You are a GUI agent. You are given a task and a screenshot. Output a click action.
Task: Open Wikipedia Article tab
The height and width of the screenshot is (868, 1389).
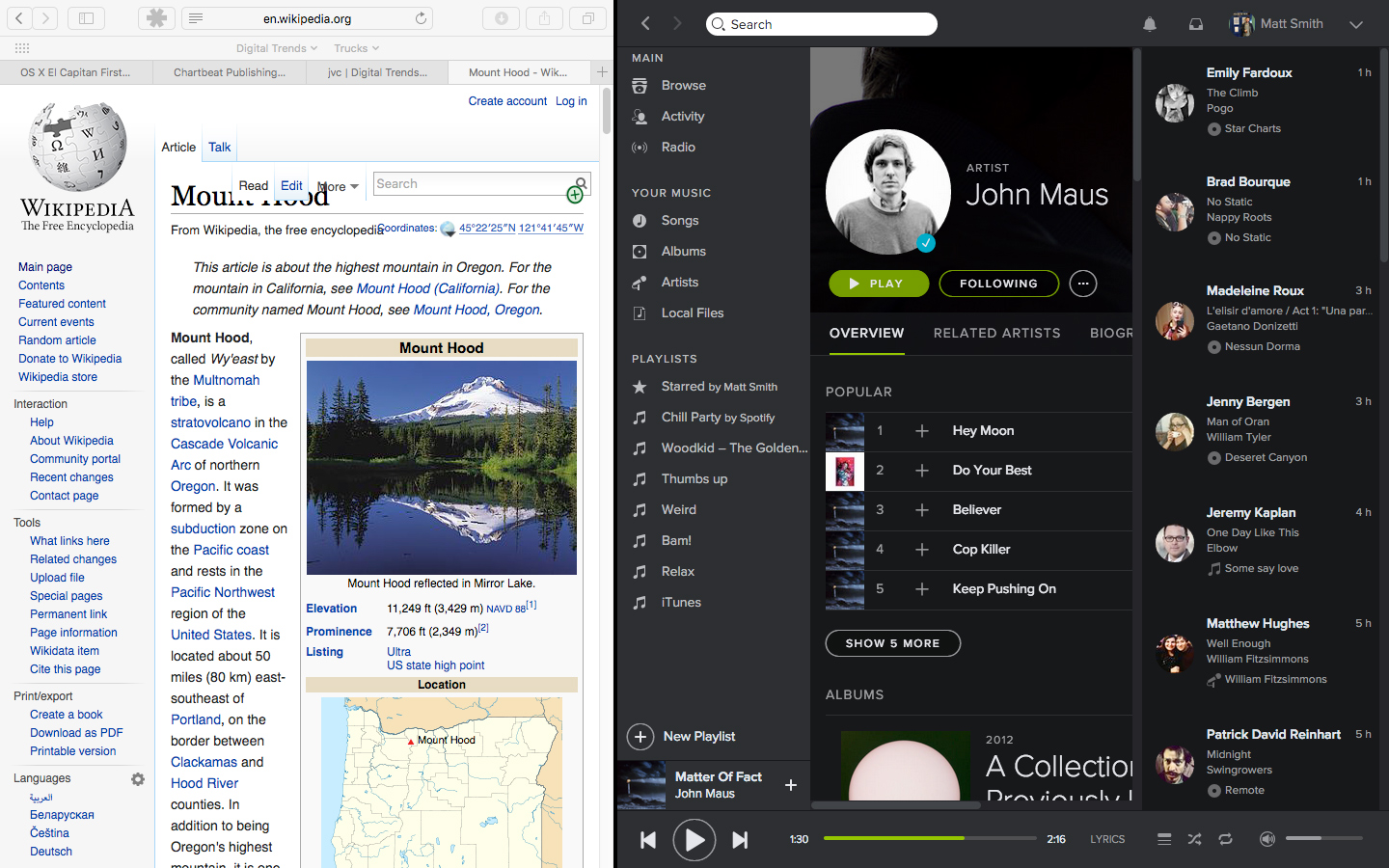[178, 148]
